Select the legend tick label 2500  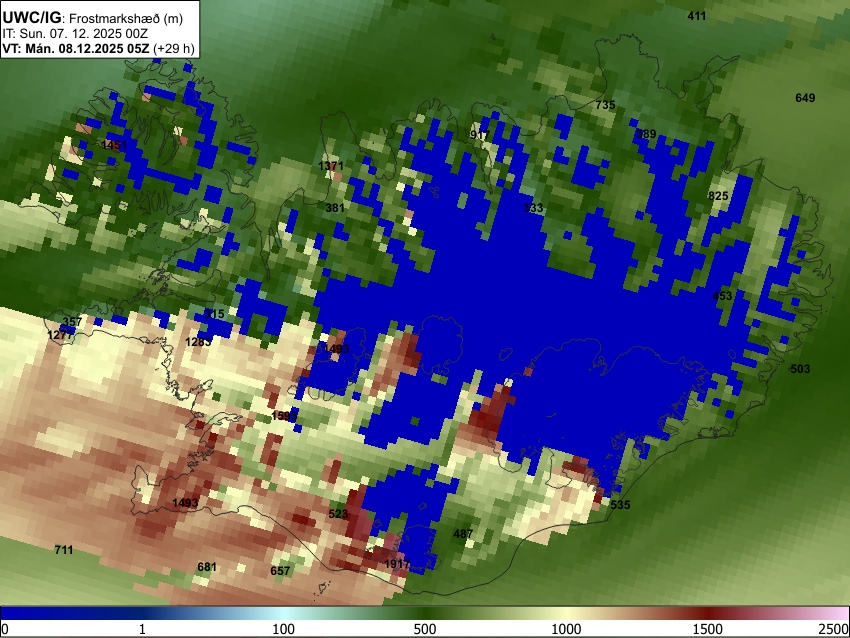pos(834,629)
